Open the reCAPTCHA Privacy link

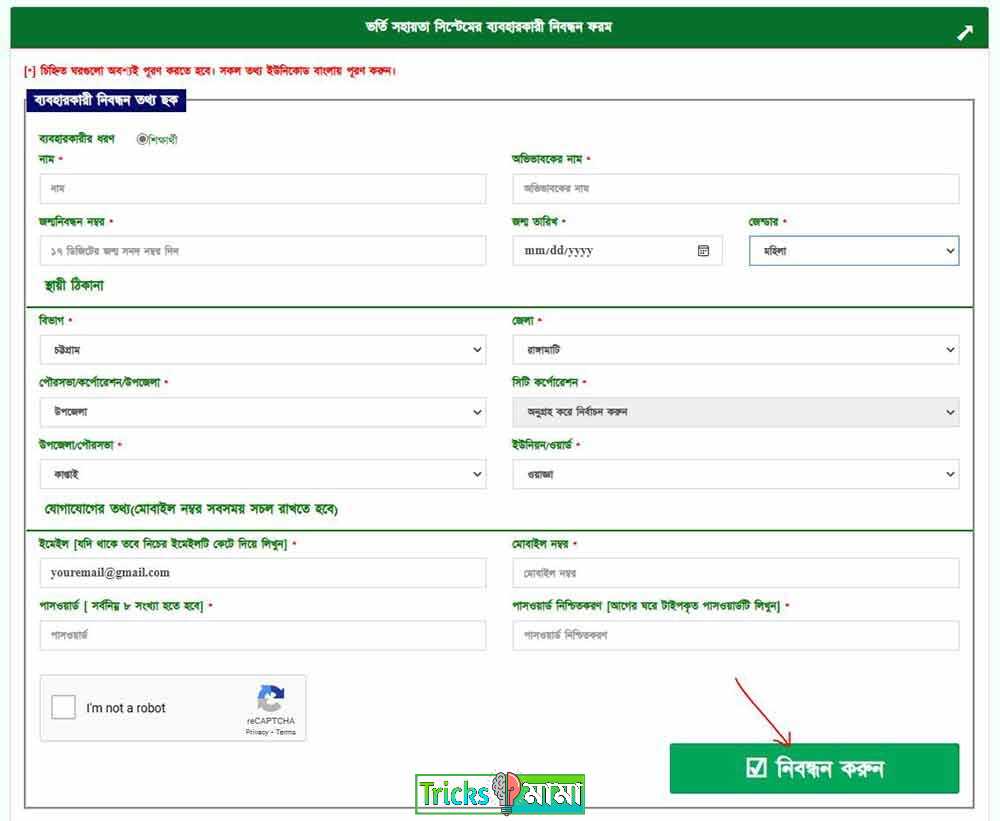pos(256,732)
